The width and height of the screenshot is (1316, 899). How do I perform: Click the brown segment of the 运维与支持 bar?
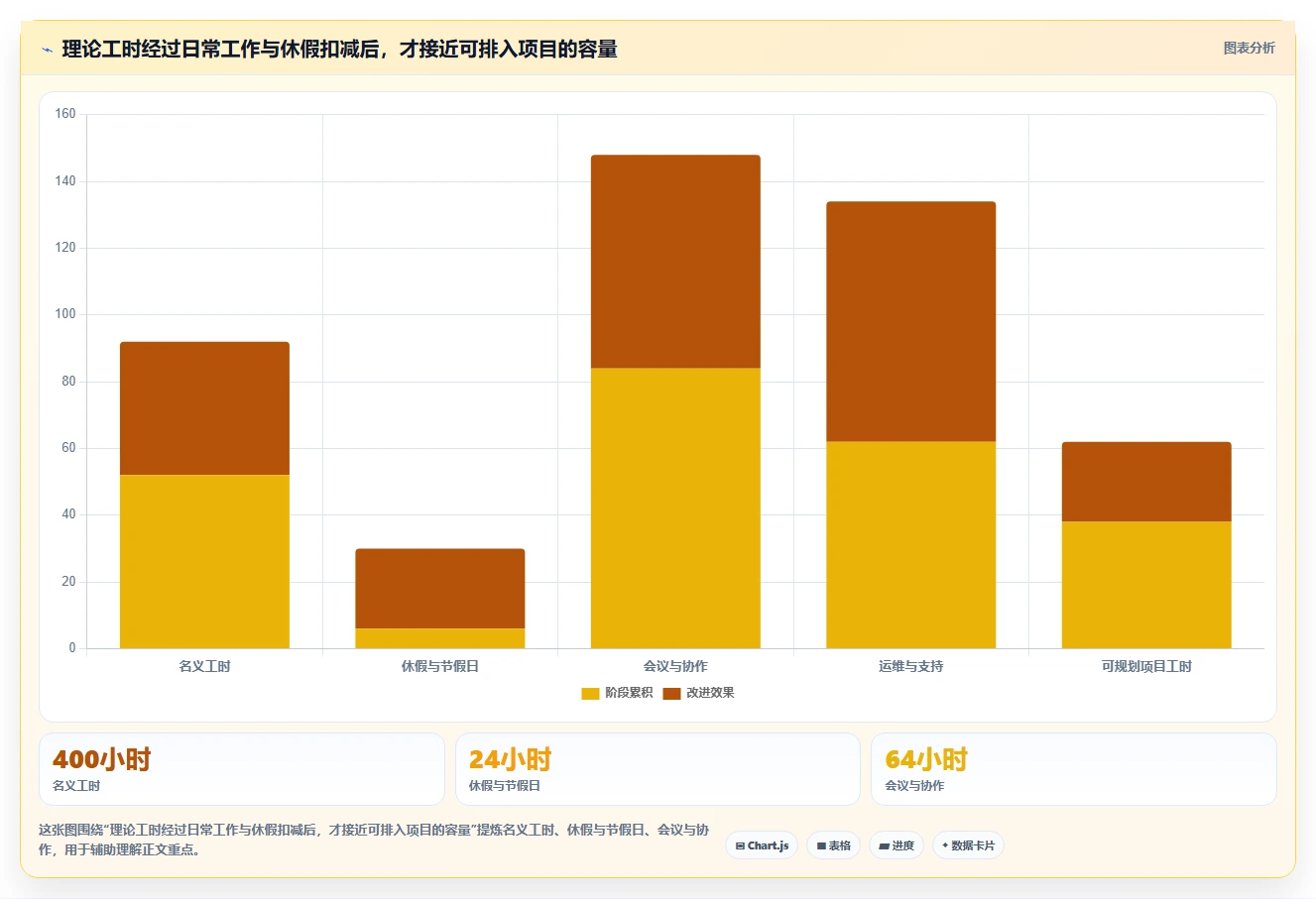coord(910,322)
